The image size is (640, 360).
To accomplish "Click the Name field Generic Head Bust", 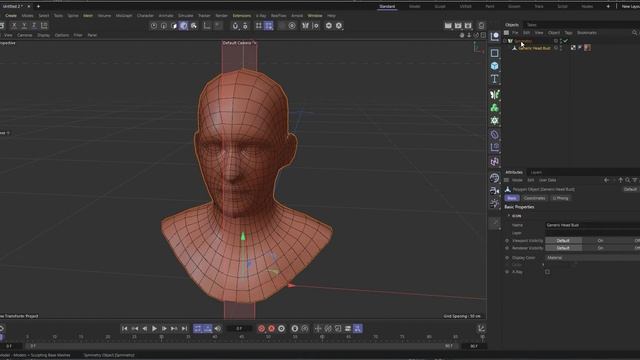I will click(593, 225).
